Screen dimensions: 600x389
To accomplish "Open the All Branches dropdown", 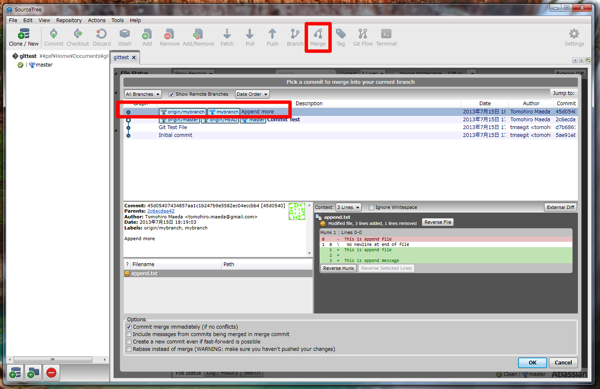I will [x=142, y=94].
